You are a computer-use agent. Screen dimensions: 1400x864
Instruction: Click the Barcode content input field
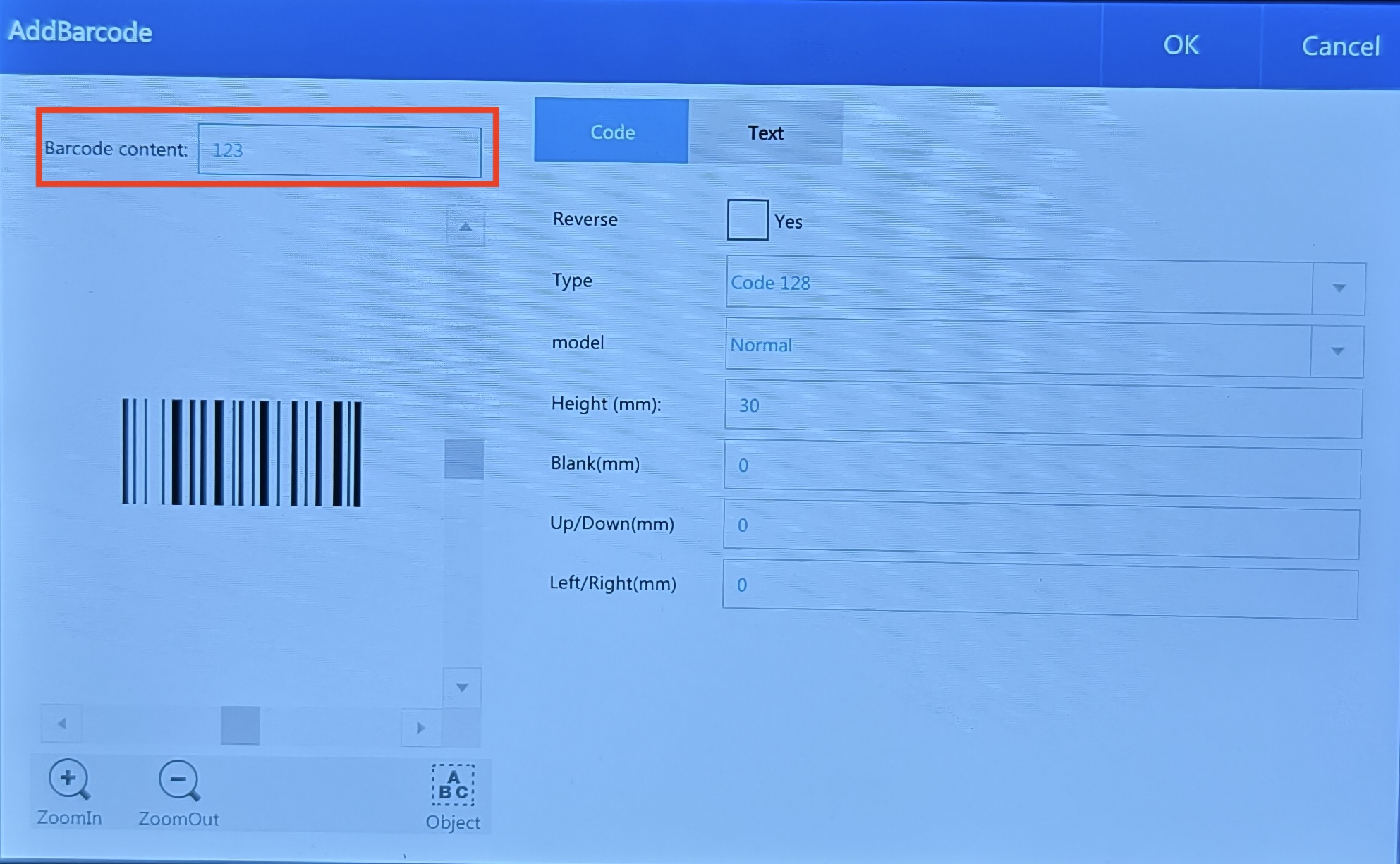(x=339, y=151)
